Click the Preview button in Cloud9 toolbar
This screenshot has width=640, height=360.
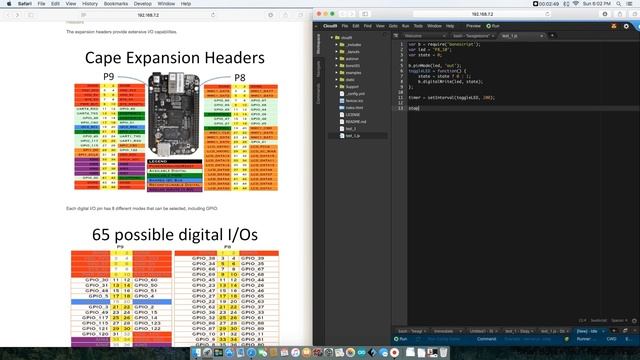pos(473,26)
